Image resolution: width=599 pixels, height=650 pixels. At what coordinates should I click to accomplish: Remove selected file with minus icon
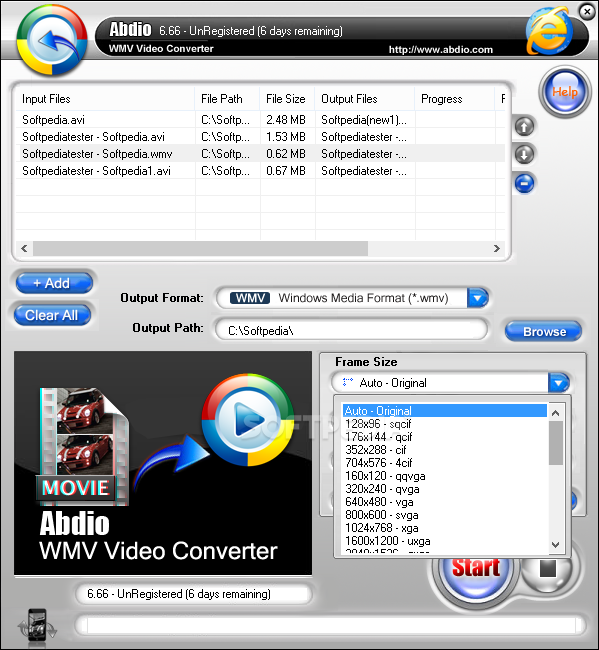pyautogui.click(x=524, y=183)
